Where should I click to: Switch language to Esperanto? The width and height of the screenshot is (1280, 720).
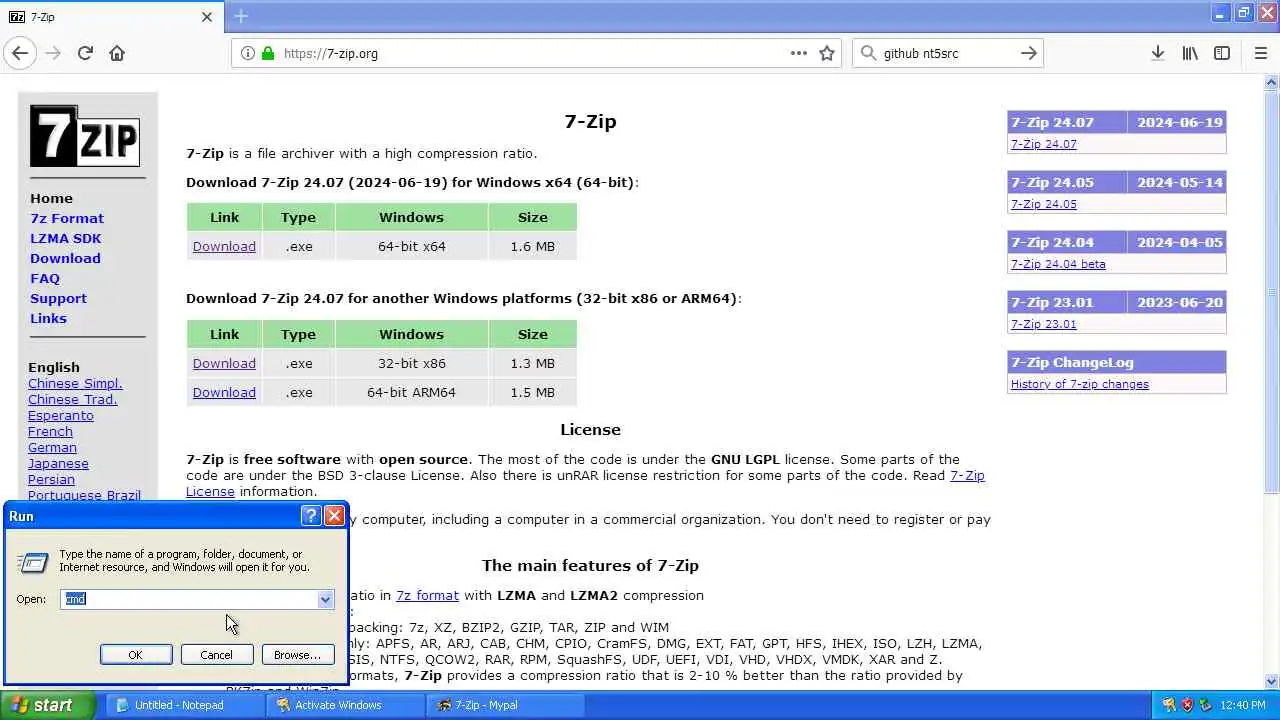pyautogui.click(x=61, y=415)
